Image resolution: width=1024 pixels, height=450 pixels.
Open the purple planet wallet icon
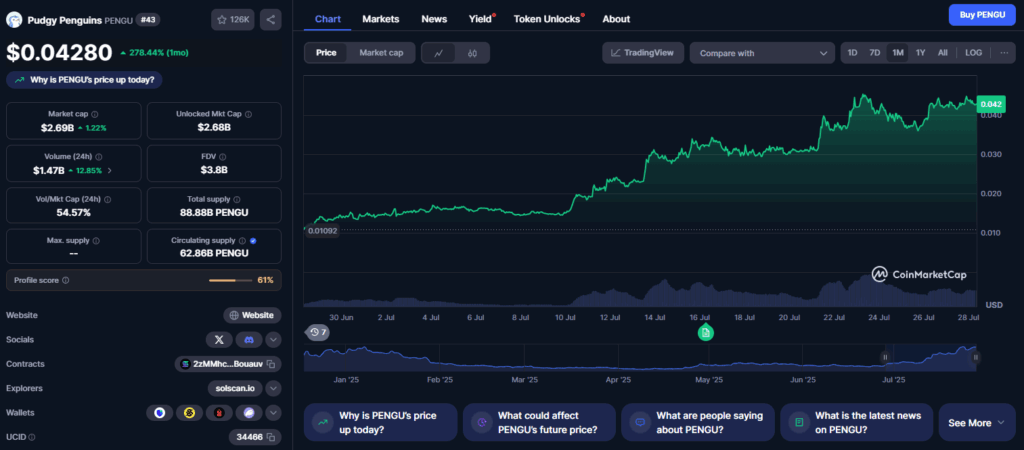249,413
